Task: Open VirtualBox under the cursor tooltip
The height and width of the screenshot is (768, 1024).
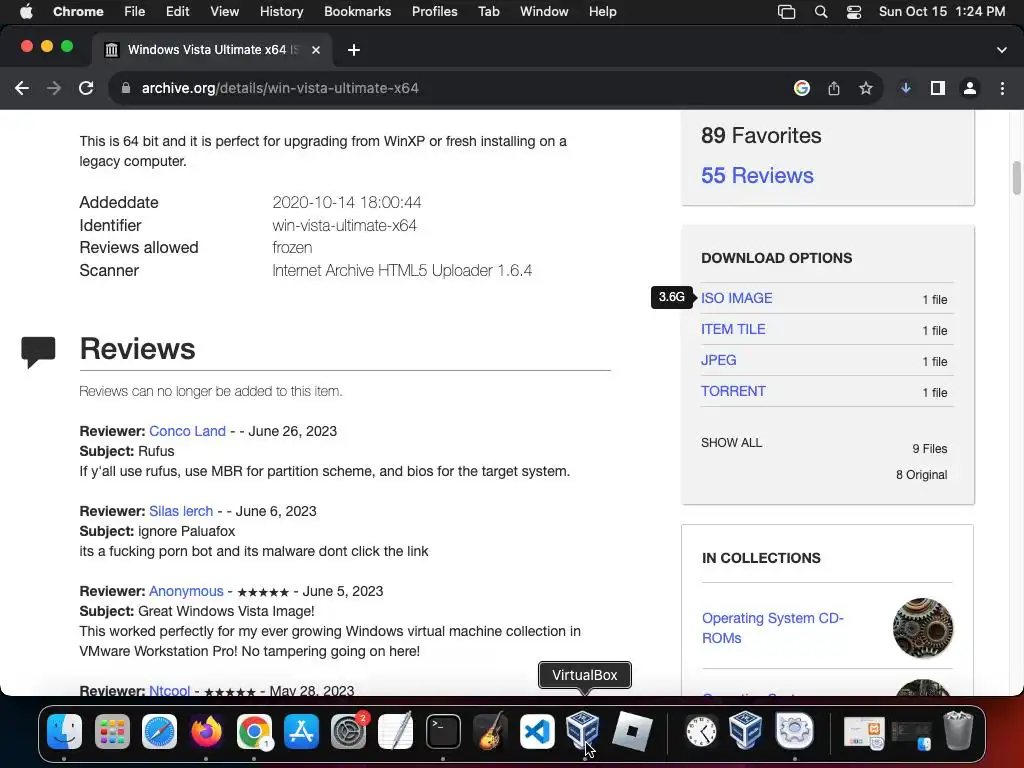Action: (583, 730)
